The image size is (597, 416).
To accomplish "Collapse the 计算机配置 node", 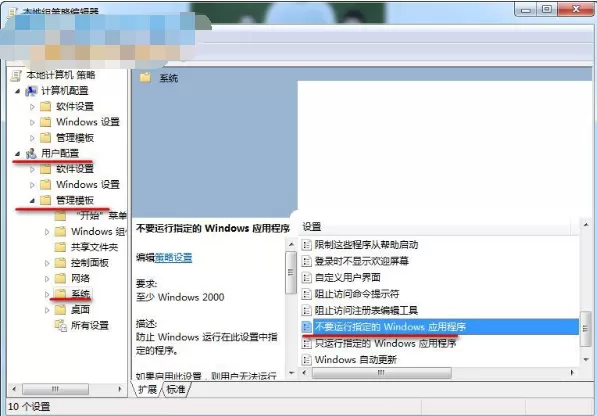I will pyautogui.click(x=17, y=91).
